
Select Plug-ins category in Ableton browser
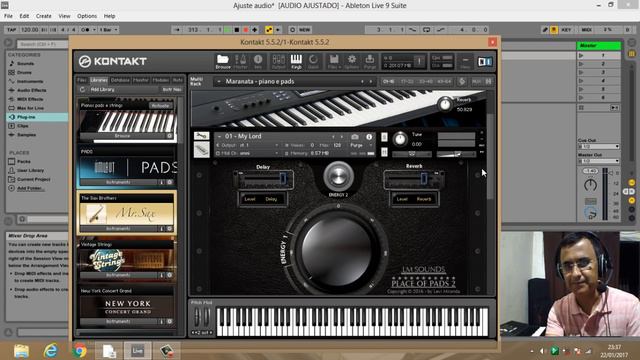pos(37,117)
